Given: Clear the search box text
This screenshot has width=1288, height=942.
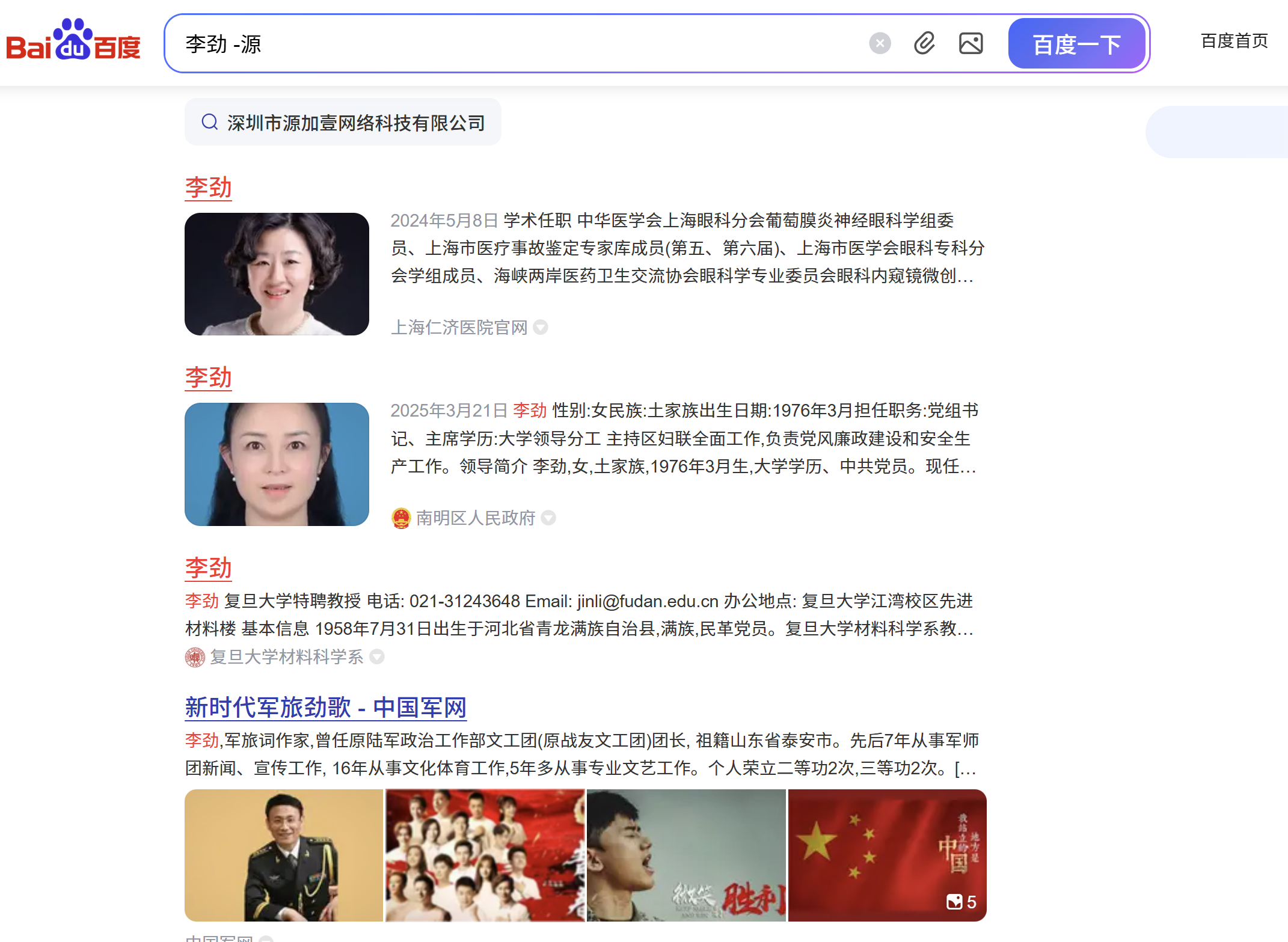Looking at the screenshot, I should [x=879, y=43].
